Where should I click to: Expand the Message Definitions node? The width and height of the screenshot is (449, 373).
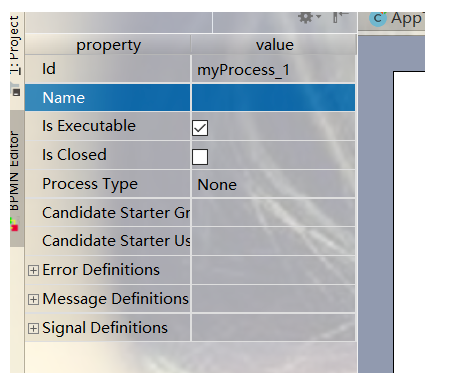click(x=33, y=299)
